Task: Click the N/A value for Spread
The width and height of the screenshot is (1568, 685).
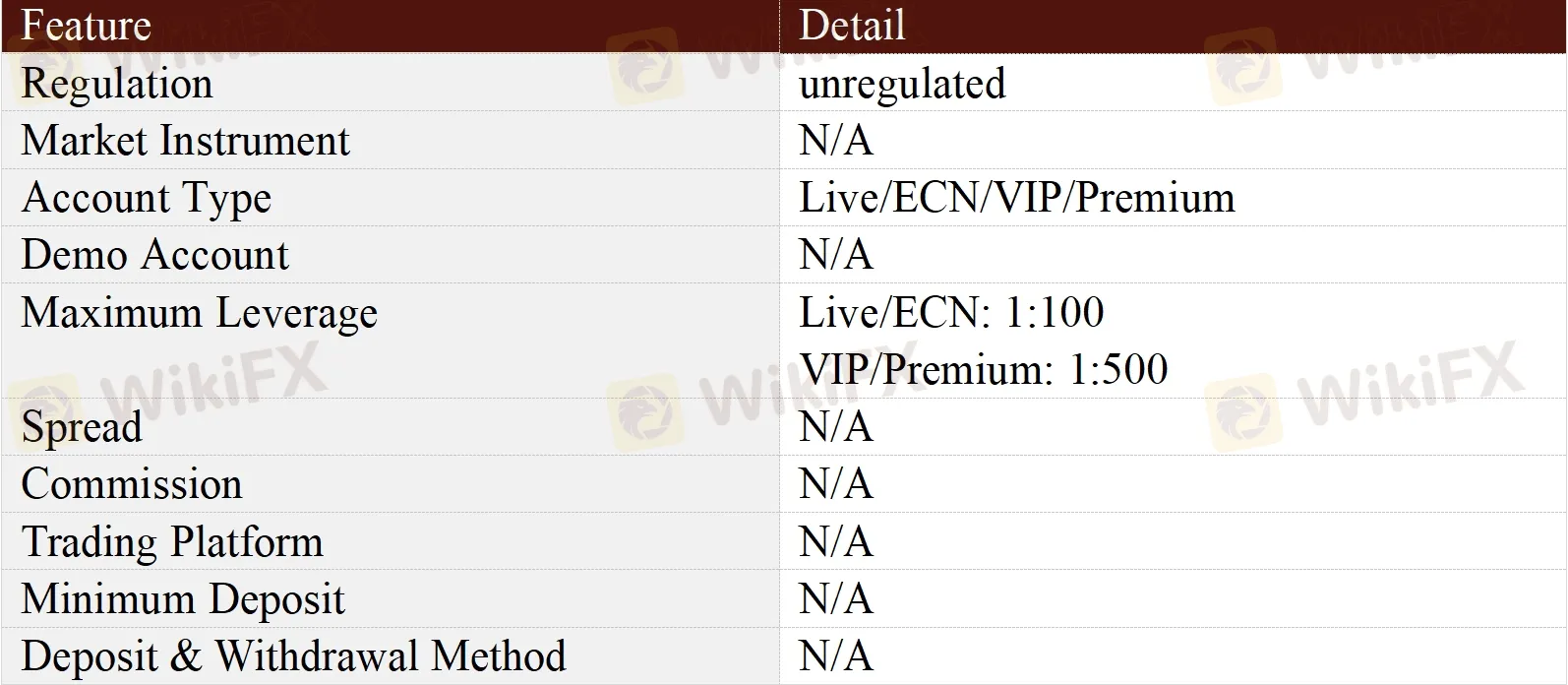Action: 836,427
